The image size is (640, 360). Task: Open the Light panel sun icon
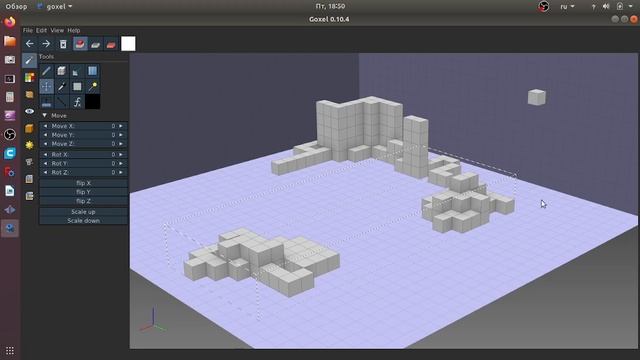coord(29,145)
